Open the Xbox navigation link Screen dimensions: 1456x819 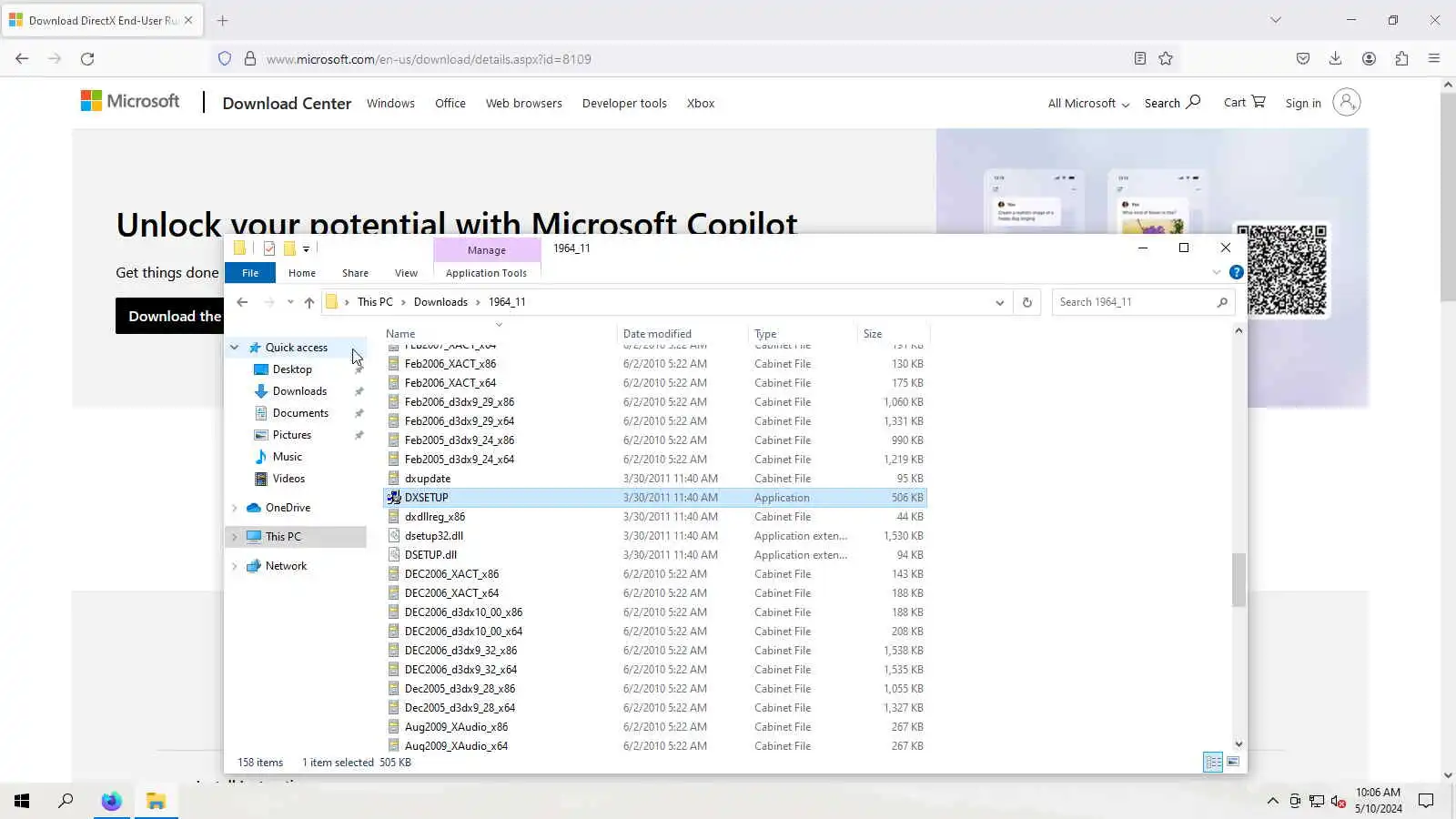tap(701, 103)
